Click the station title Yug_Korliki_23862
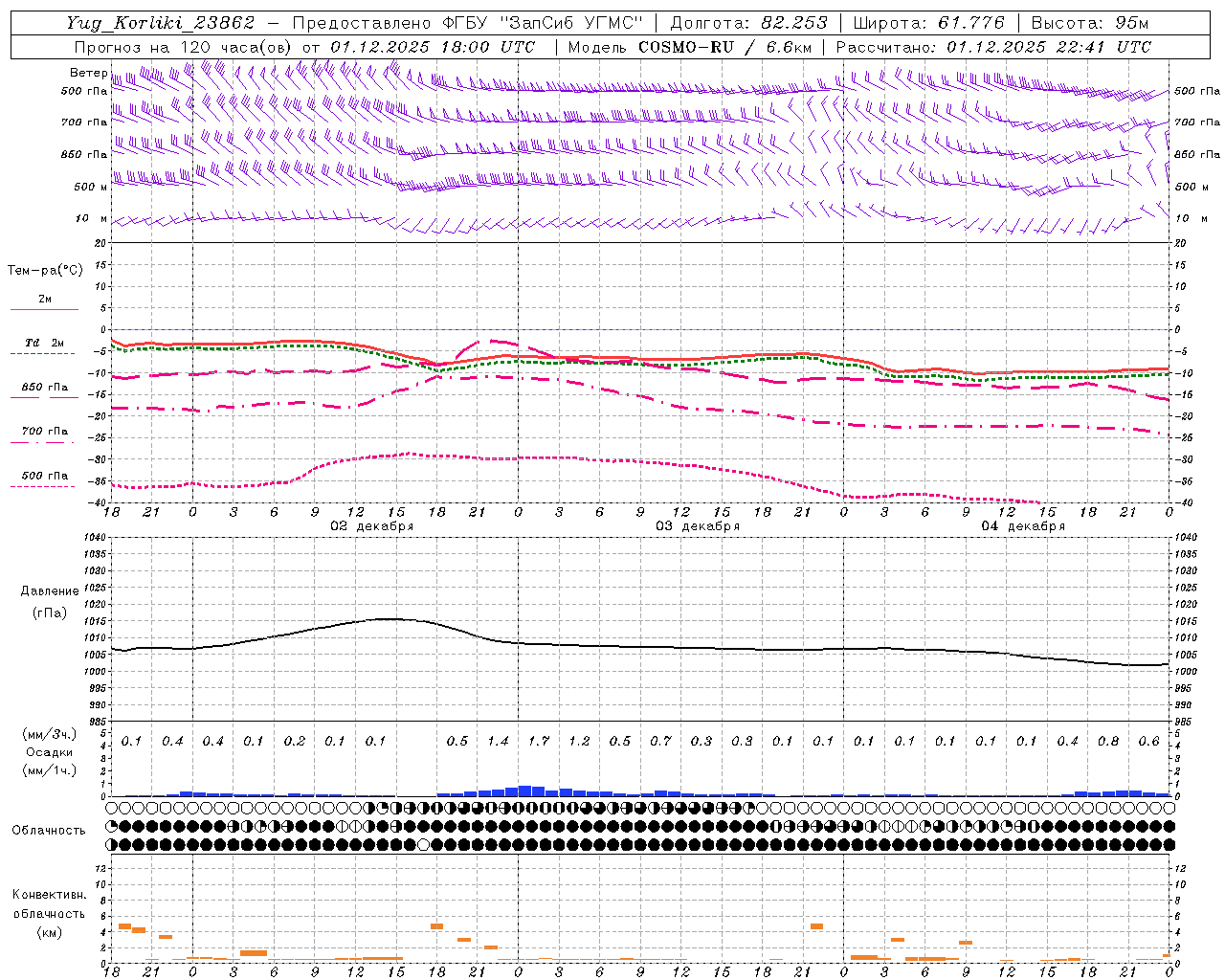1225x980 pixels. pyautogui.click(x=160, y=23)
